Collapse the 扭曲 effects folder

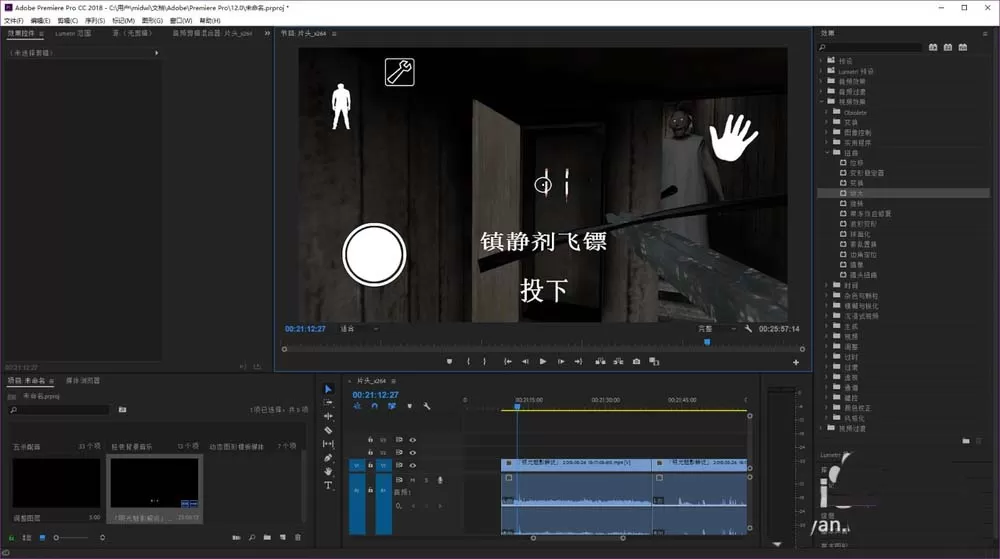[x=827, y=153]
